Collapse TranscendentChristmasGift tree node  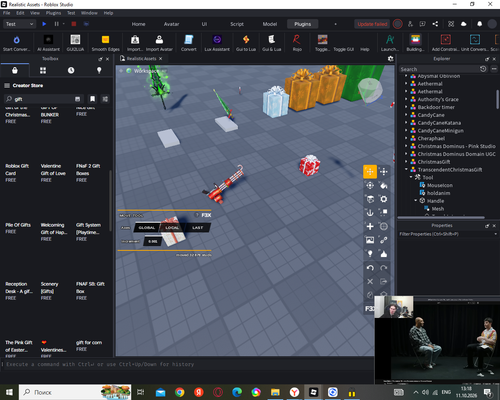click(x=406, y=169)
